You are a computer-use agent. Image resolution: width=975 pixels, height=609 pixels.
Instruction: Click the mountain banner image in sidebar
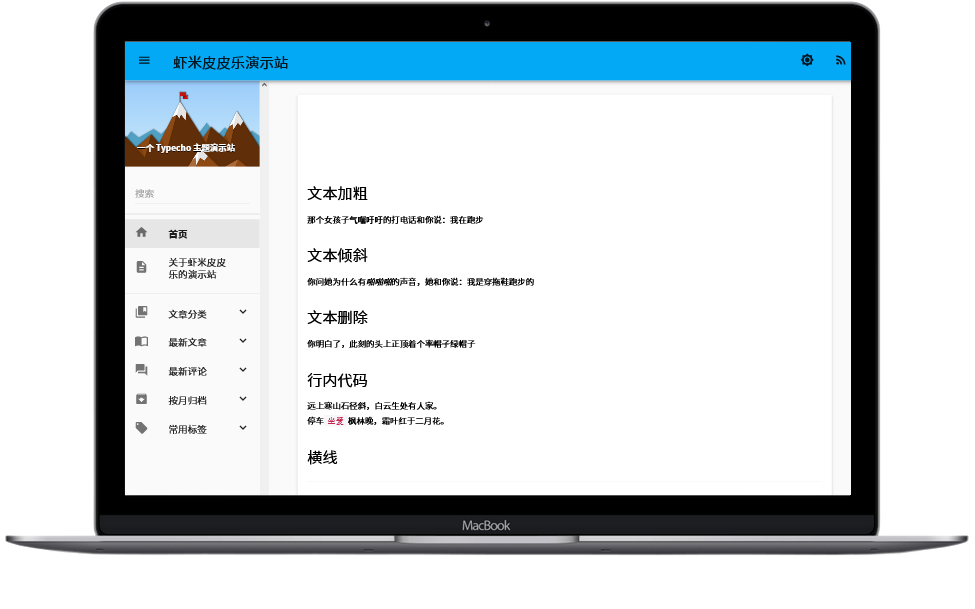pos(192,123)
